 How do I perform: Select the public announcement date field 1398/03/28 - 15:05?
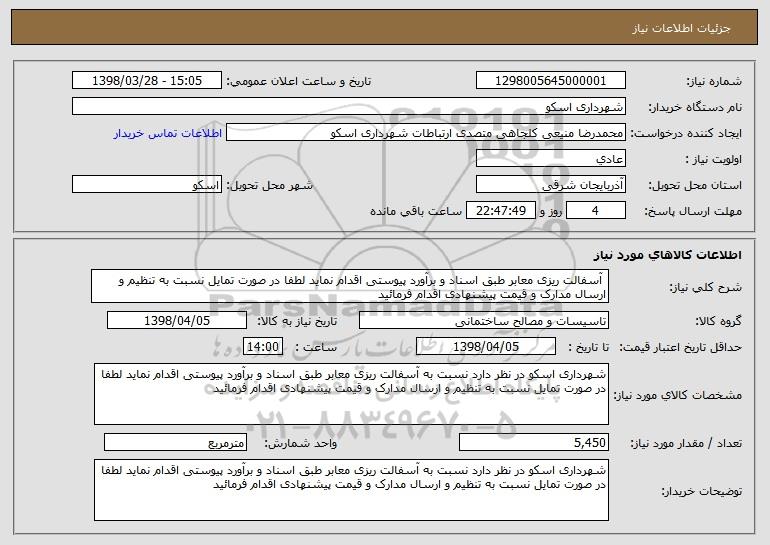(147, 81)
